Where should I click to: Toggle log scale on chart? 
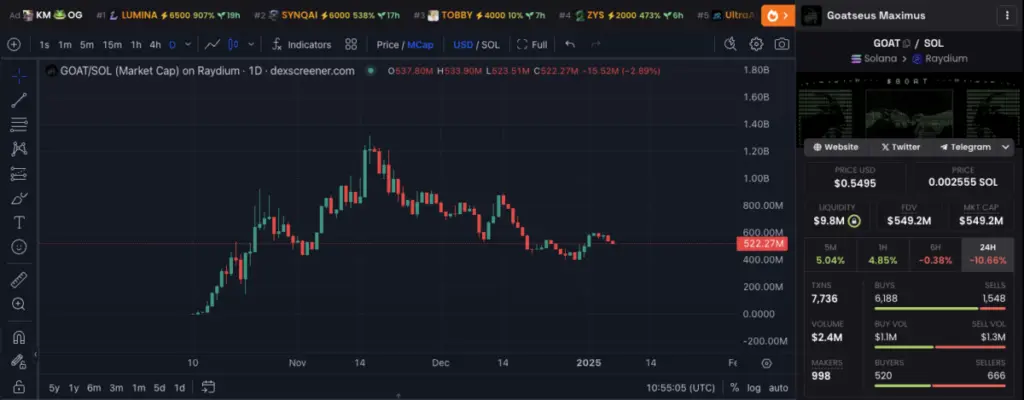tap(753, 387)
